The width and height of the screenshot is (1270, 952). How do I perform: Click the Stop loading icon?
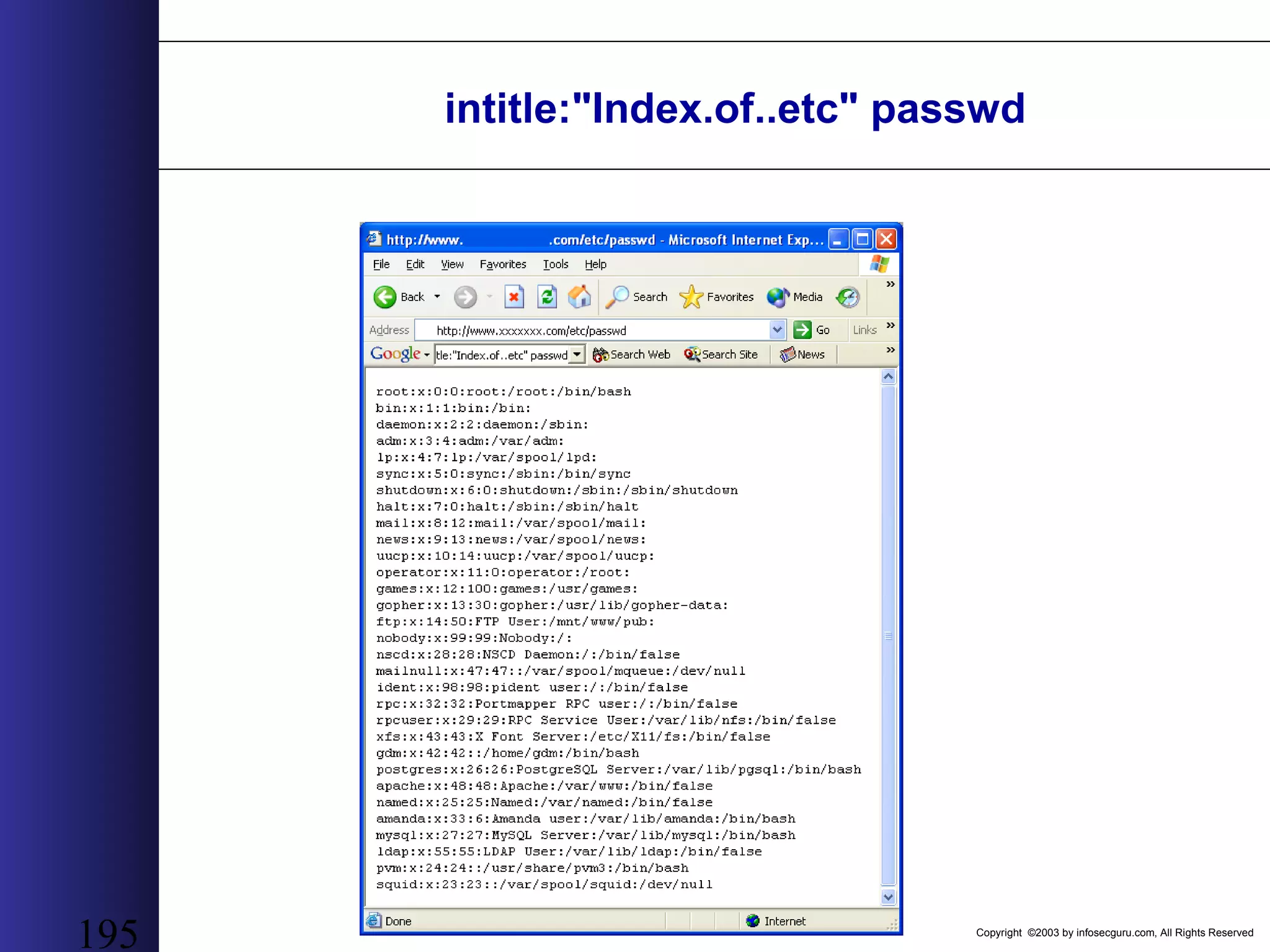(514, 297)
